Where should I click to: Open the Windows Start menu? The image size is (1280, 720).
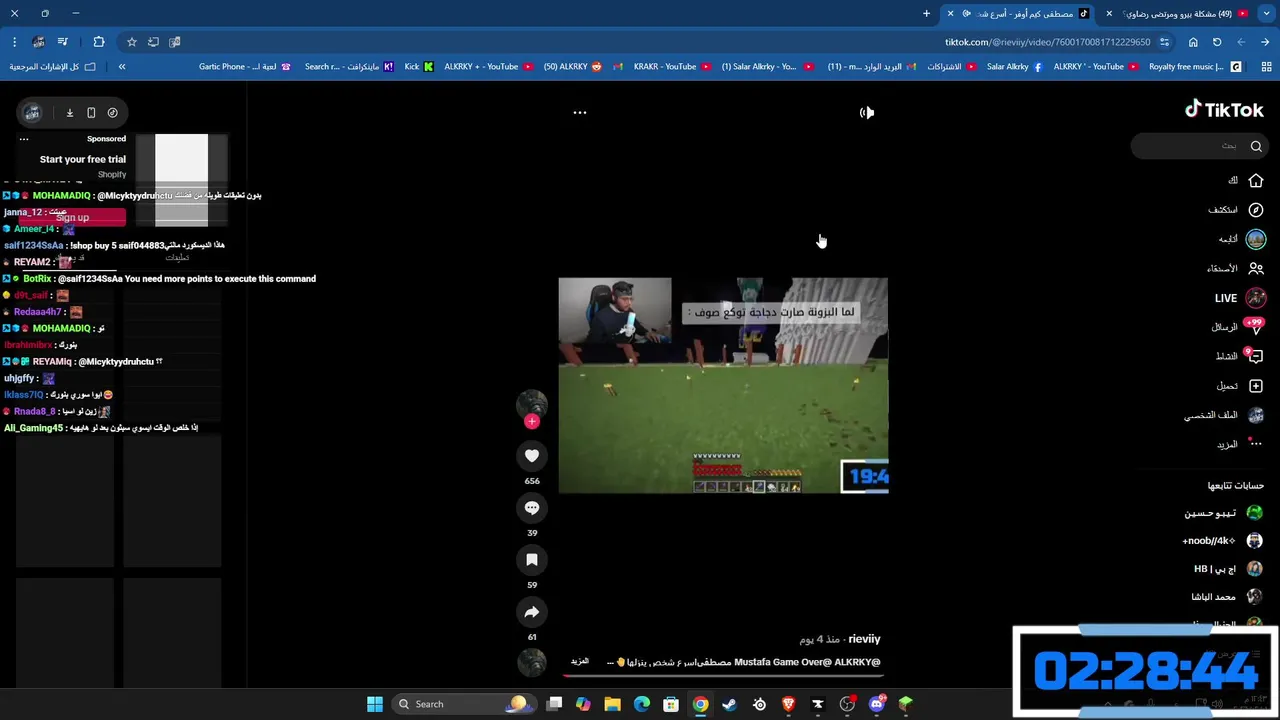(375, 704)
